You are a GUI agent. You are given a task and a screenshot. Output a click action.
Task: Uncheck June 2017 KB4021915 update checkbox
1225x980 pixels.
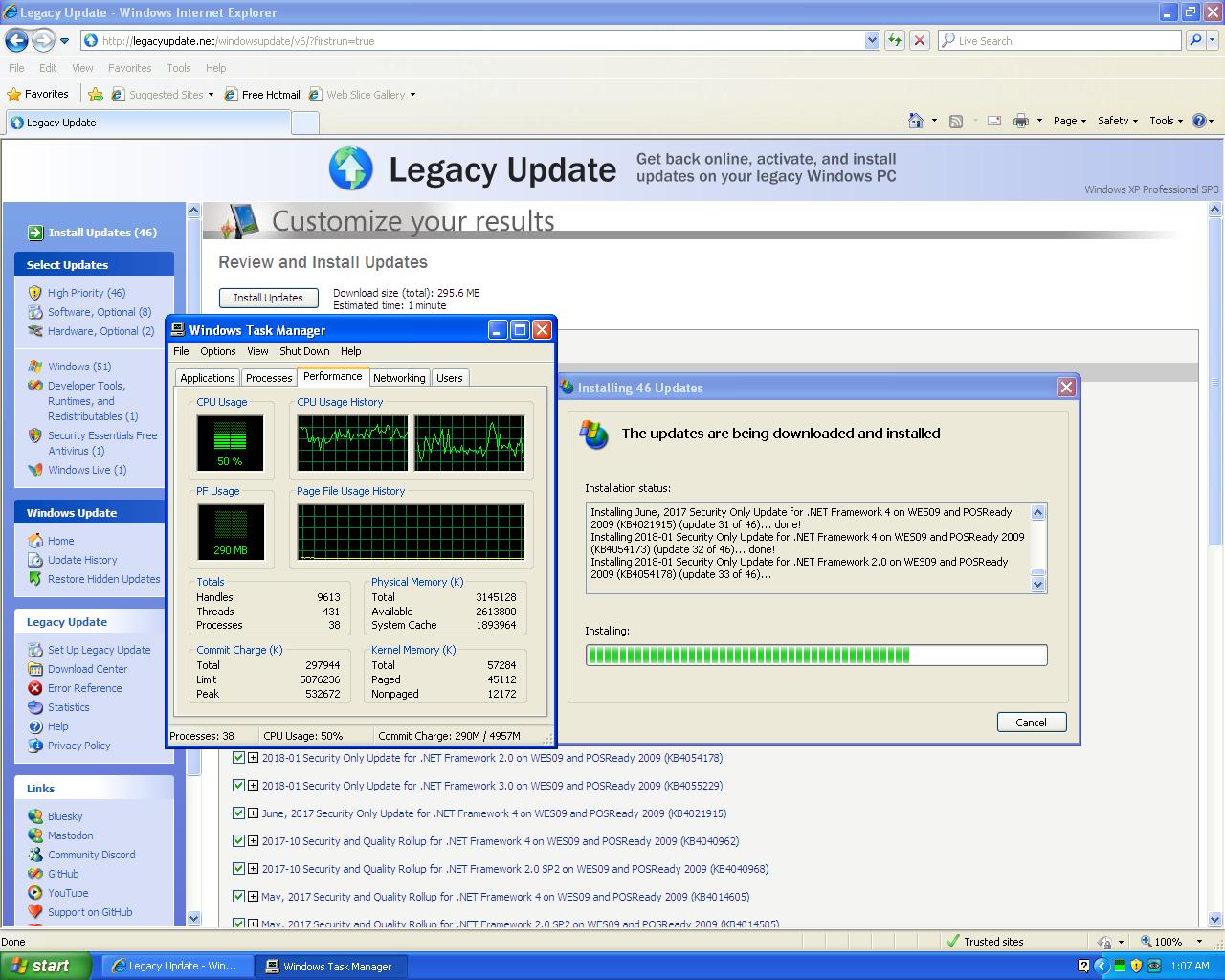tap(238, 813)
